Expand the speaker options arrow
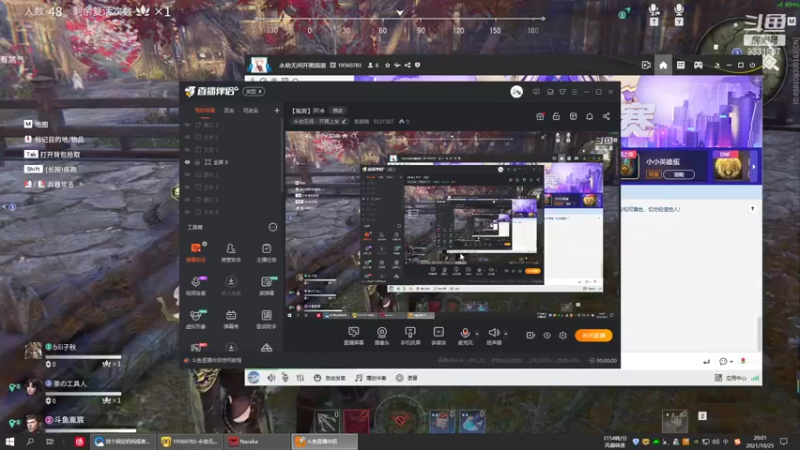Image resolution: width=800 pixels, height=450 pixels. 506,334
